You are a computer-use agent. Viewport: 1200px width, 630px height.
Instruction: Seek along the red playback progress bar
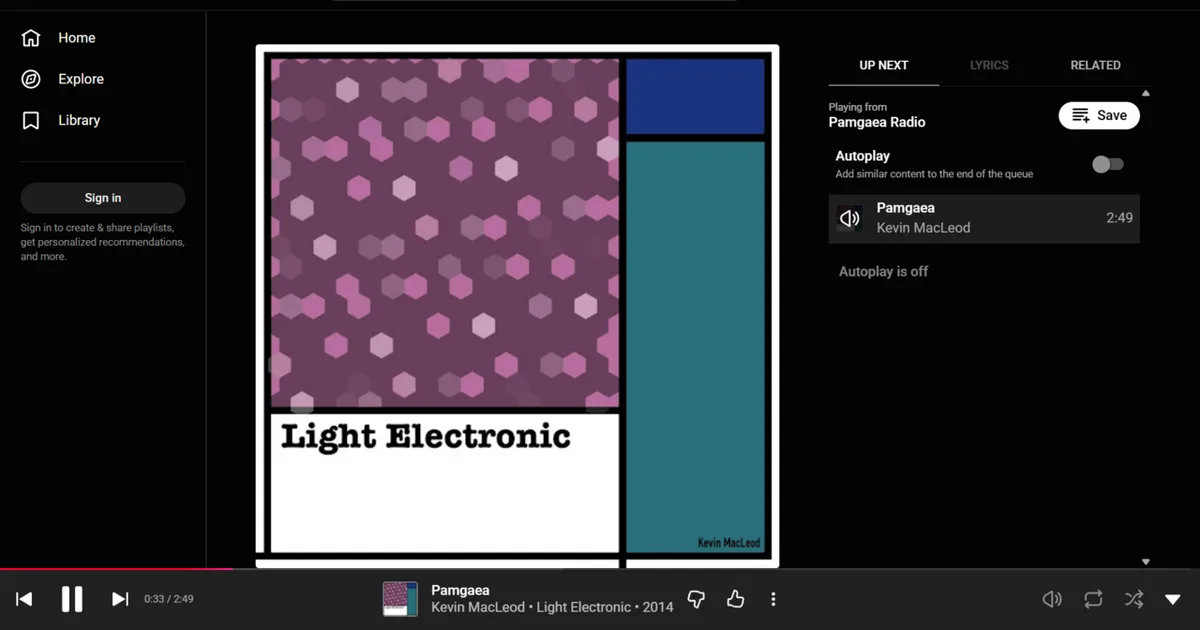click(x=600, y=569)
